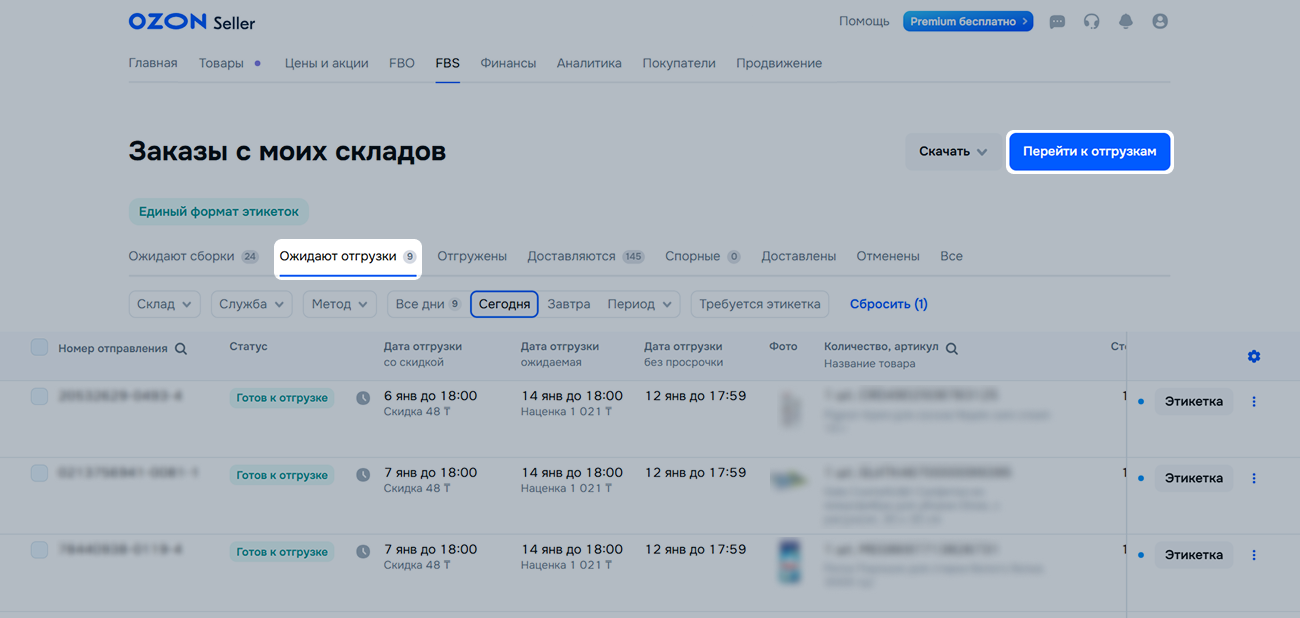Open the notifications bell
Screen dimensions: 1300x618
point(1126,22)
